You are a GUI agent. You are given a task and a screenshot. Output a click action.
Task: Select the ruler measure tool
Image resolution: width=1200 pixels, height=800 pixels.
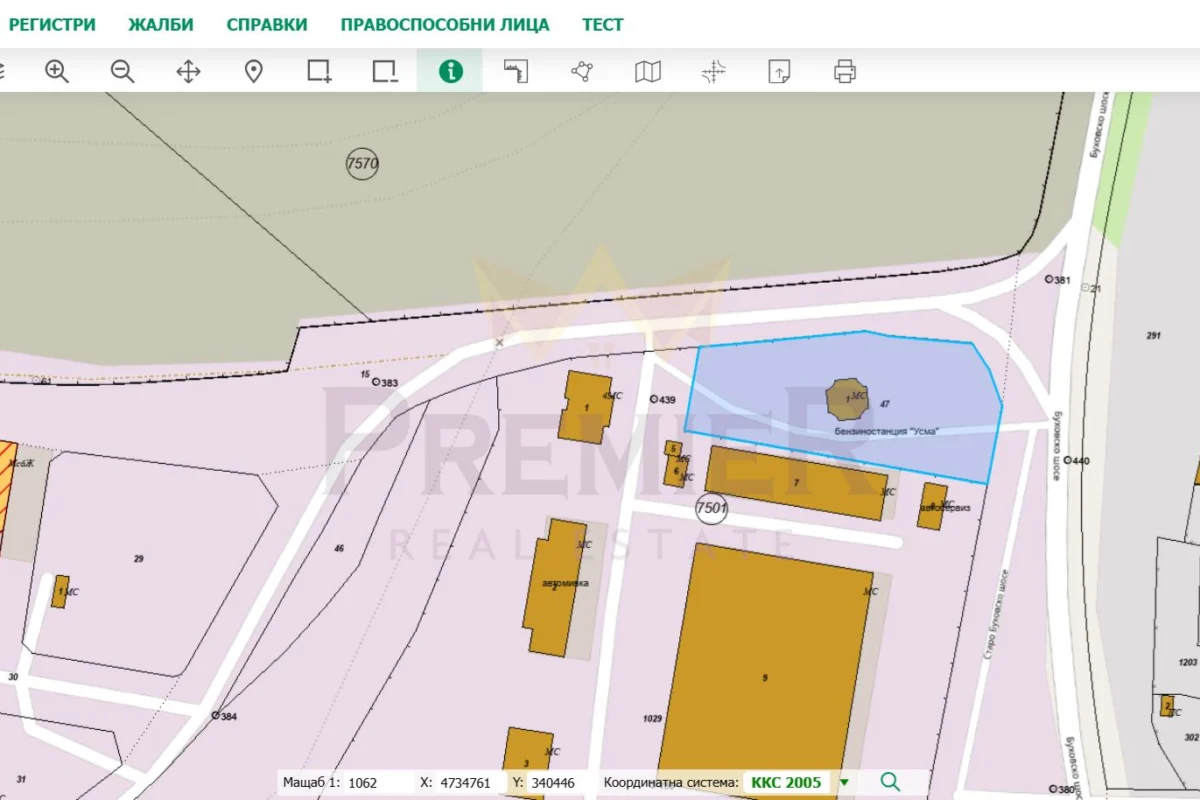(516, 71)
